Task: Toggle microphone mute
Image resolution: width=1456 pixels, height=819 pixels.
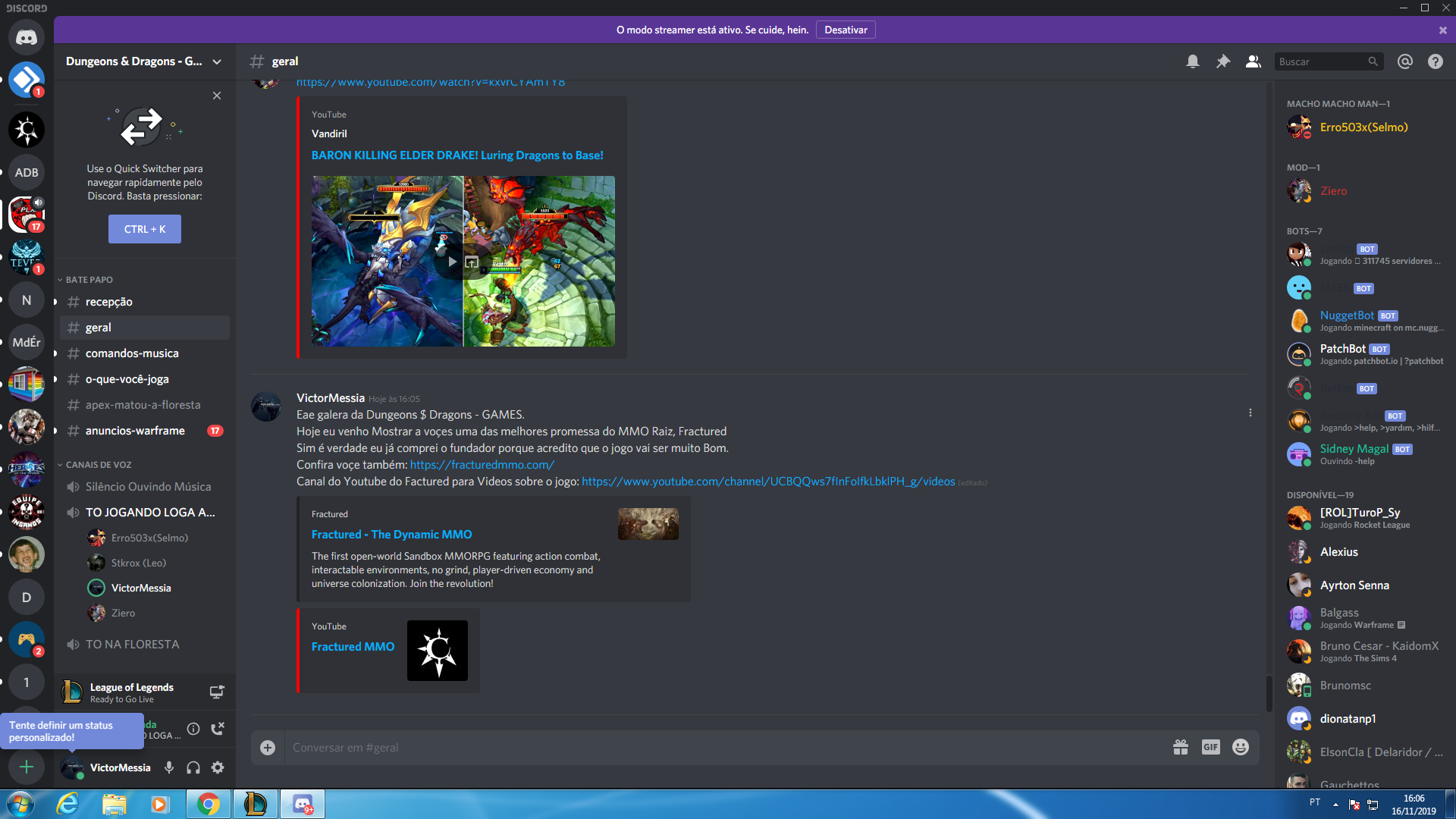Action: click(x=169, y=767)
